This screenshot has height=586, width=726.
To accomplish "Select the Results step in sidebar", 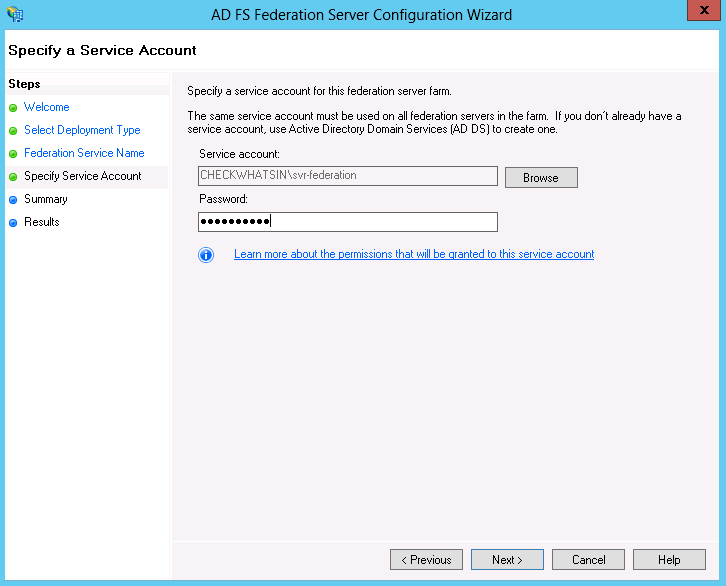I will click(x=42, y=222).
